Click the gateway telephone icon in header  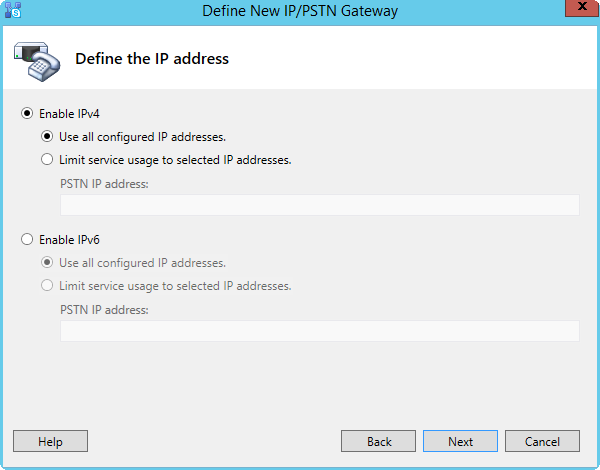tap(37, 62)
